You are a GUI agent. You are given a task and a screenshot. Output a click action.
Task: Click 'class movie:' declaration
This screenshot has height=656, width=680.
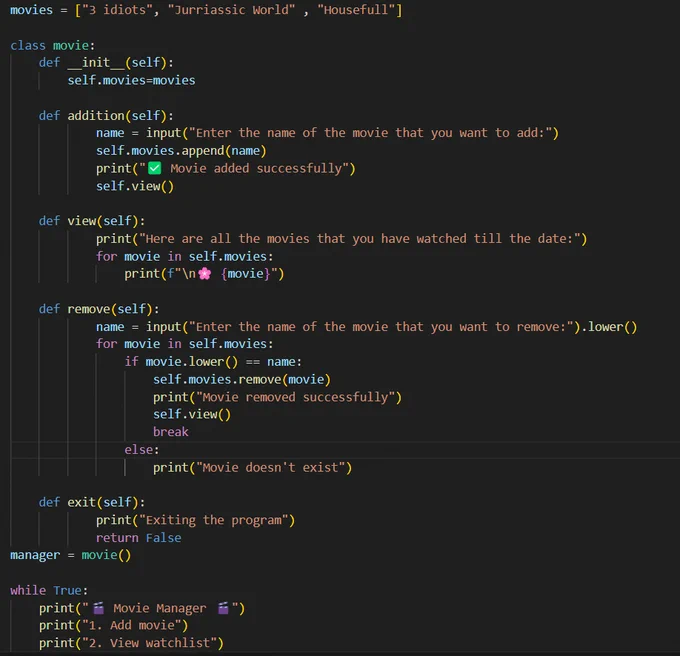[52, 46]
